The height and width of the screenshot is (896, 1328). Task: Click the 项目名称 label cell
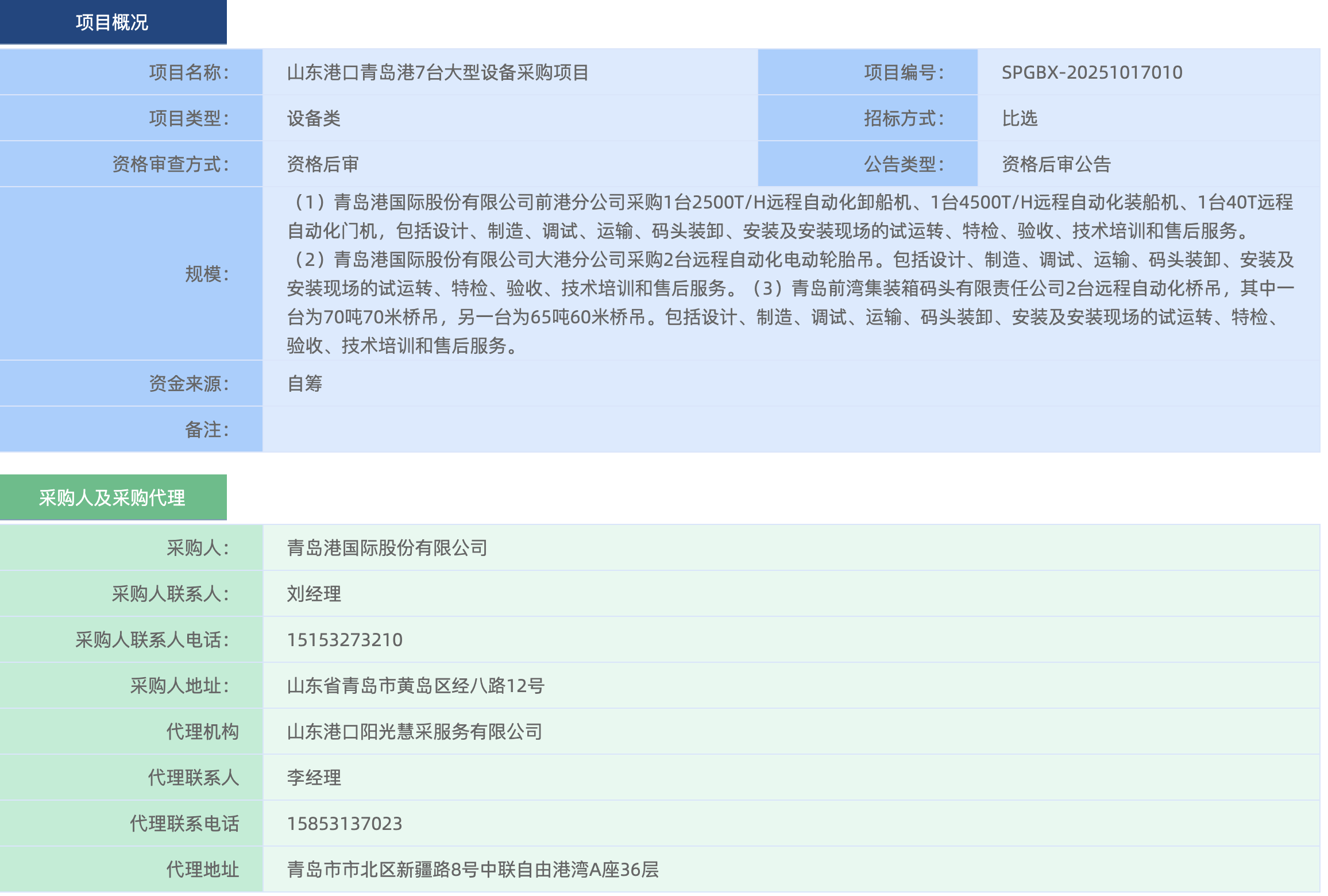point(189,72)
